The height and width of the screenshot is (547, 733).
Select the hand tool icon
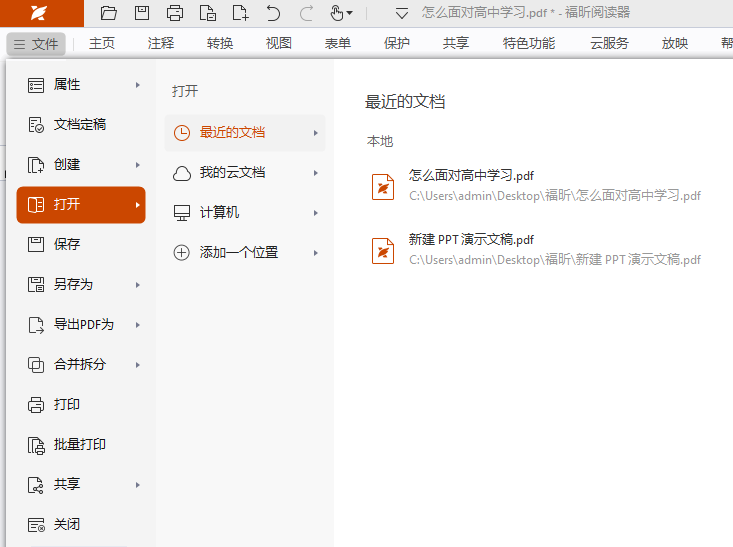(x=336, y=13)
